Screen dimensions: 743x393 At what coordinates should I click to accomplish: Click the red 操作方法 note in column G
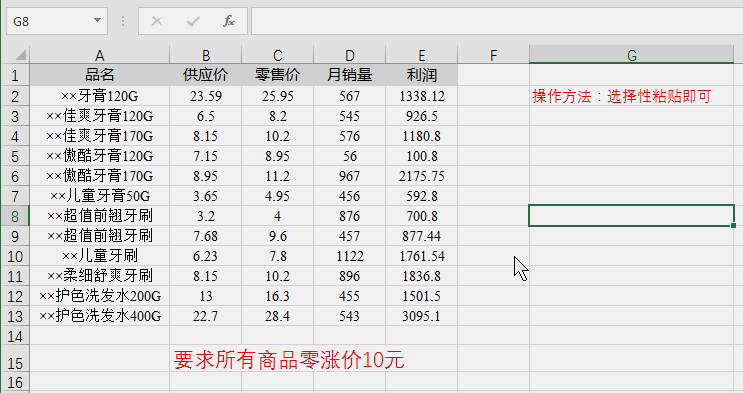622,96
